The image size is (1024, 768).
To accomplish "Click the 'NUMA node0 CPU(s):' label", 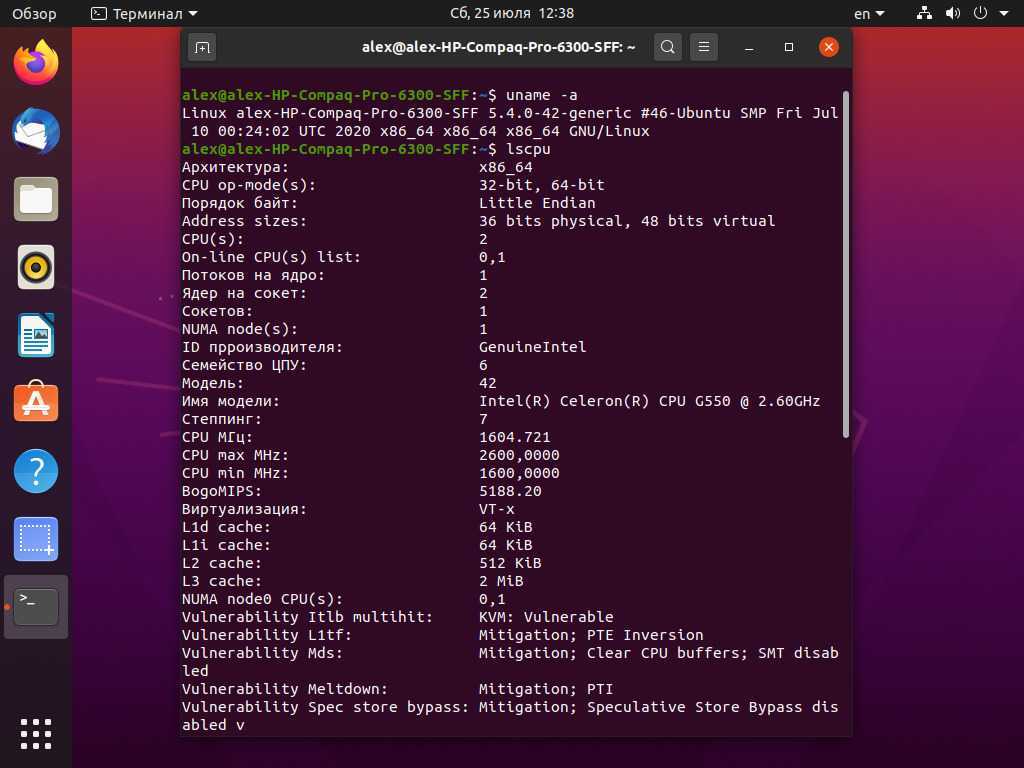I will coord(262,600).
